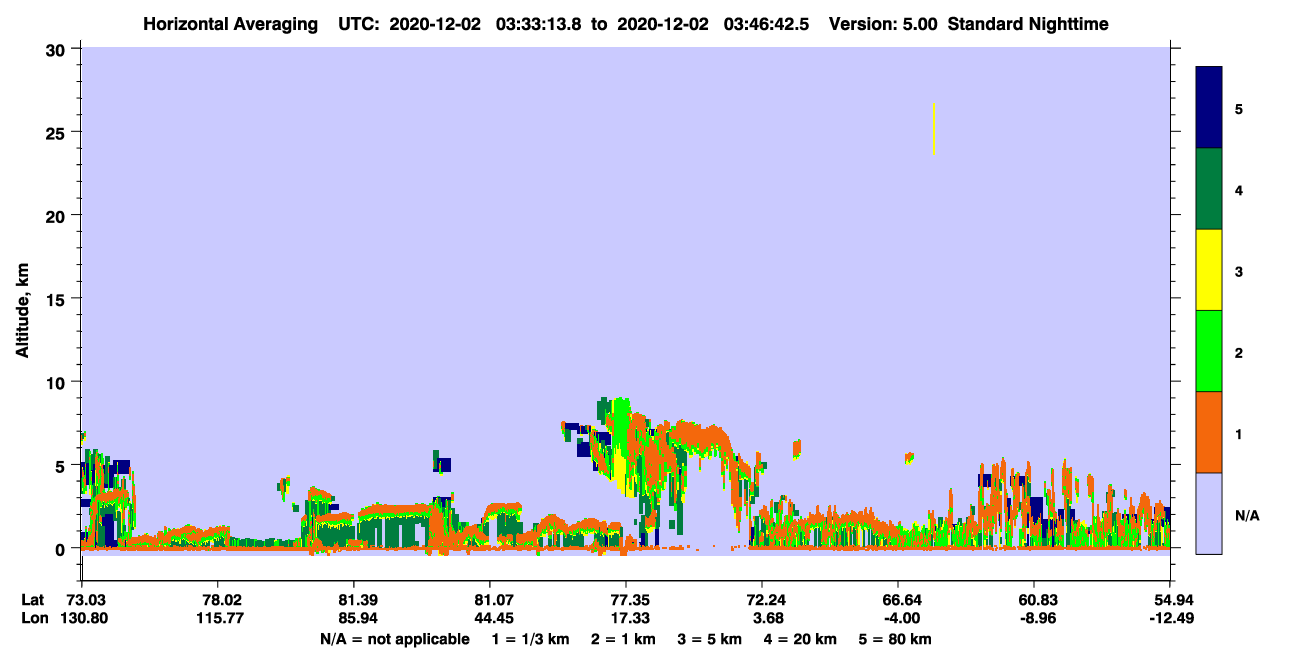Click latitude value 78.02
This screenshot has width=1300, height=667.
(217, 600)
